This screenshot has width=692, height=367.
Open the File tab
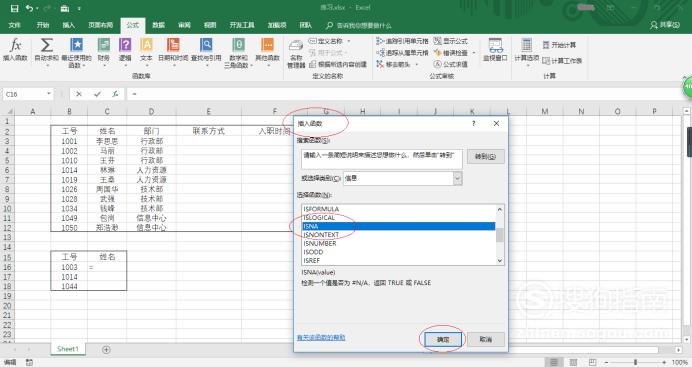(15, 25)
